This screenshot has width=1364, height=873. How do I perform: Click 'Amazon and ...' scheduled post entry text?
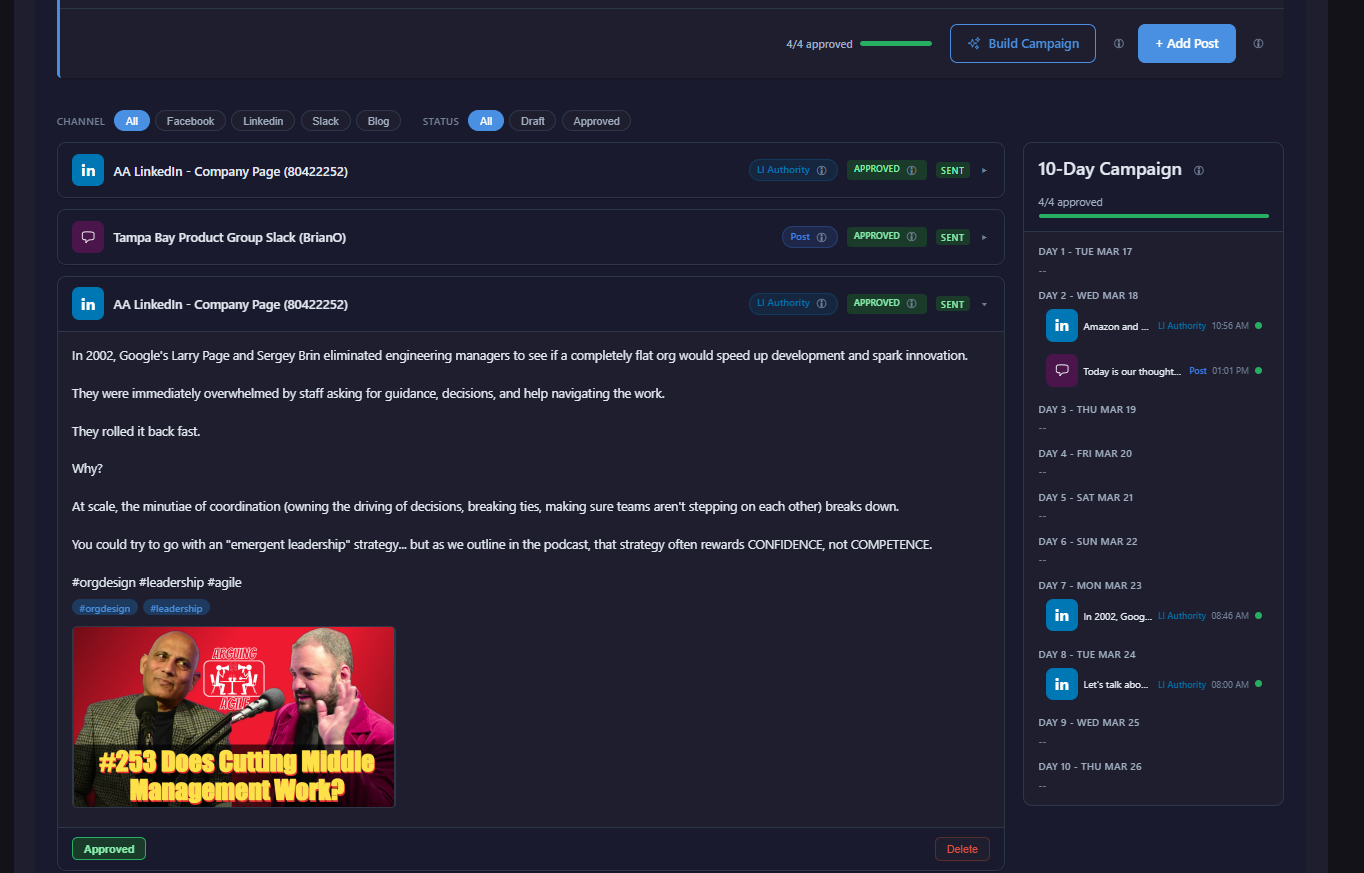(x=1116, y=327)
